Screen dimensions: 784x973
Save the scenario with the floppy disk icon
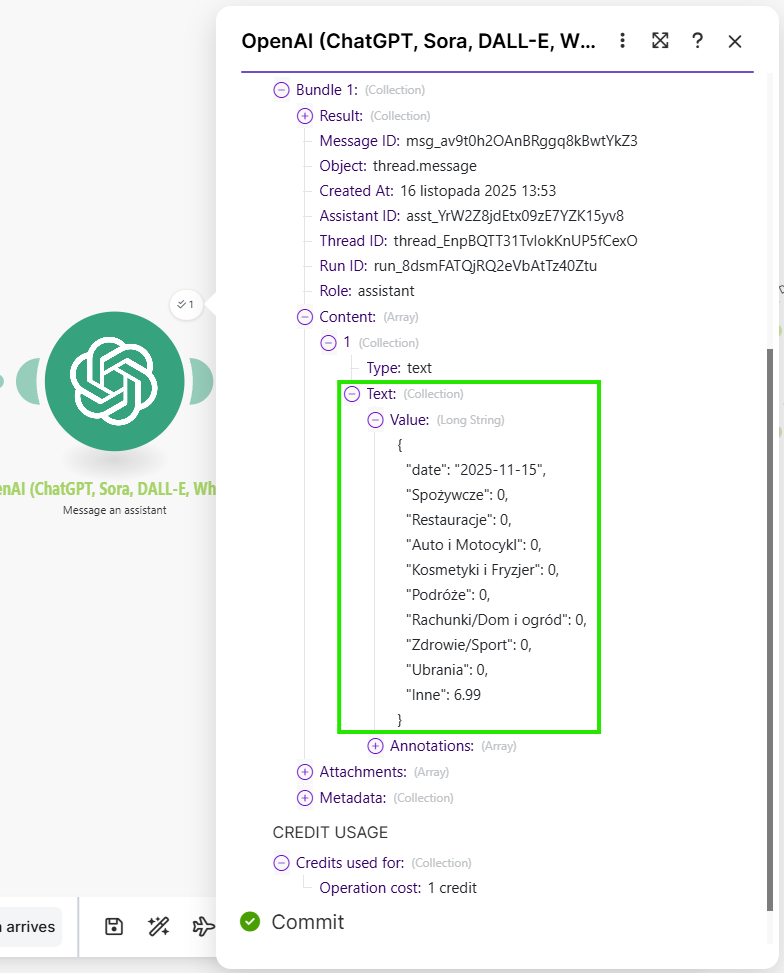[114, 926]
